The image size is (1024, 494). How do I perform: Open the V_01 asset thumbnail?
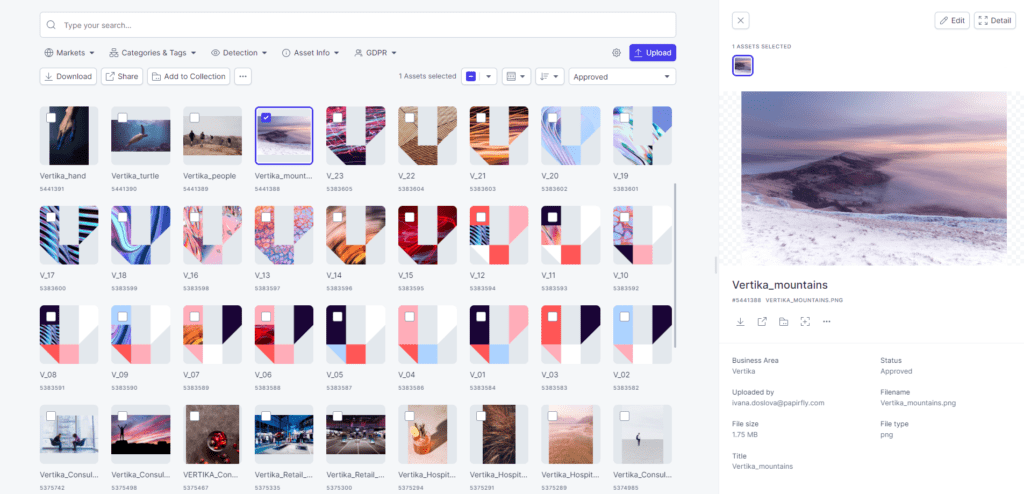click(499, 334)
